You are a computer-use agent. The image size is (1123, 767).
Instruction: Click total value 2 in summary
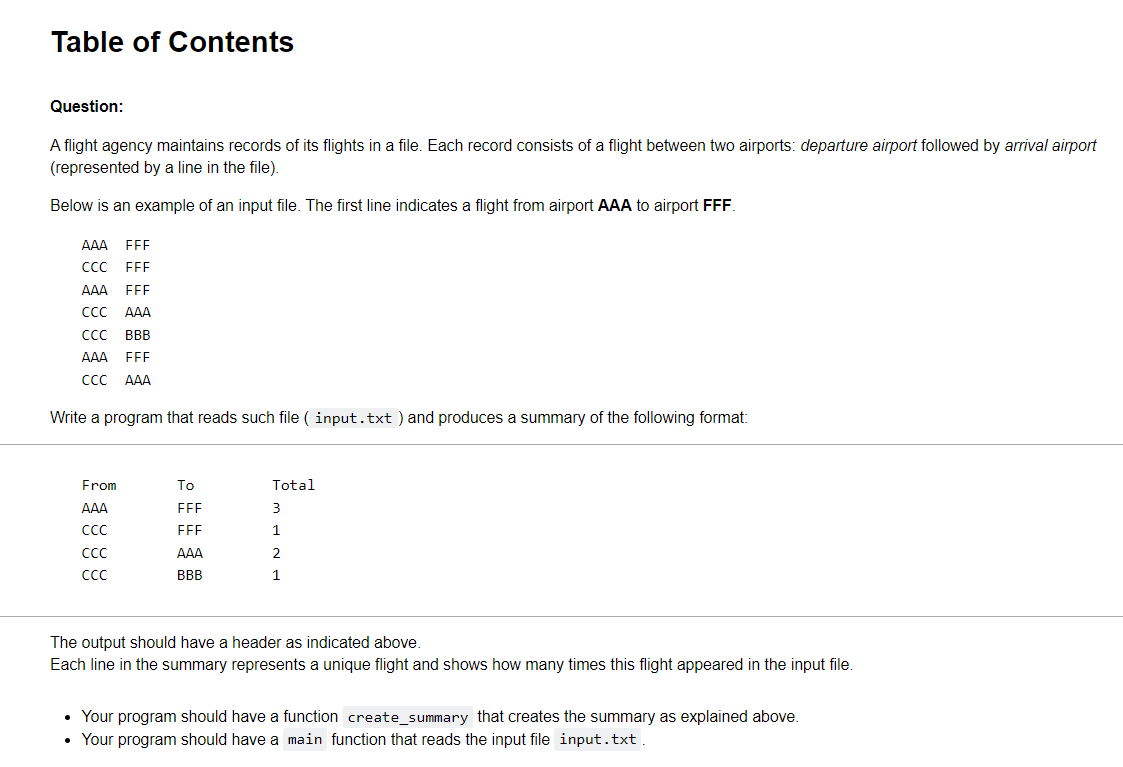(x=276, y=554)
